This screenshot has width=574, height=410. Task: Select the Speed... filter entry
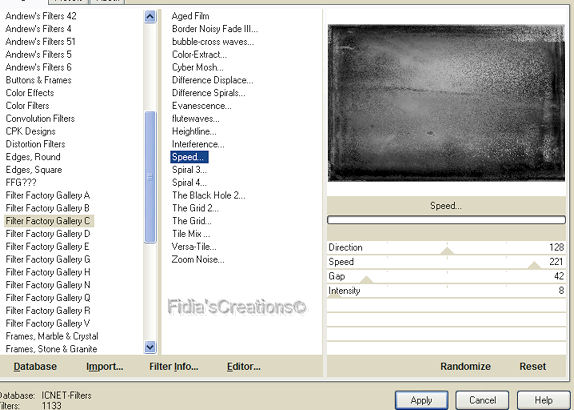[189, 157]
